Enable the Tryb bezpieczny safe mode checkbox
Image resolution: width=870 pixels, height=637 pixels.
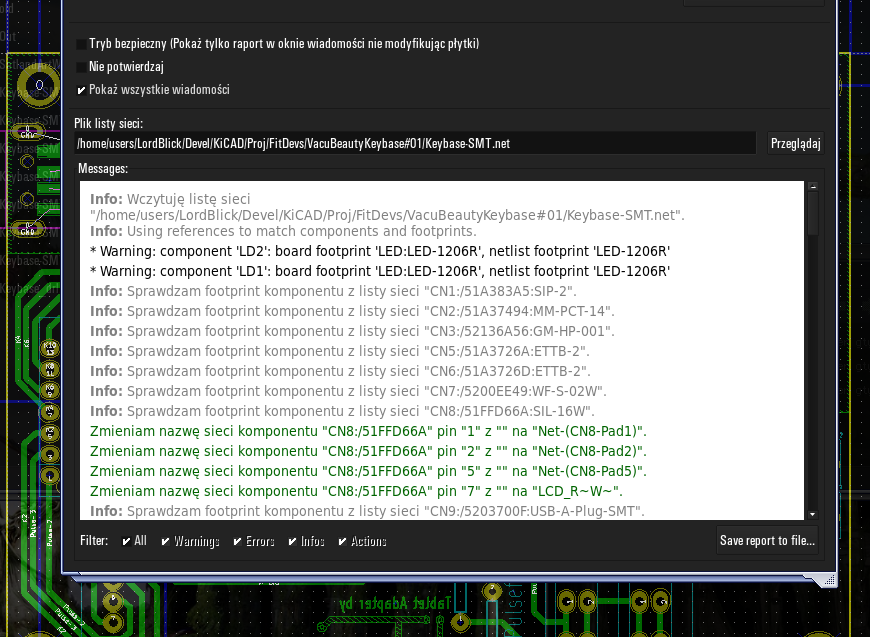[x=82, y=45]
